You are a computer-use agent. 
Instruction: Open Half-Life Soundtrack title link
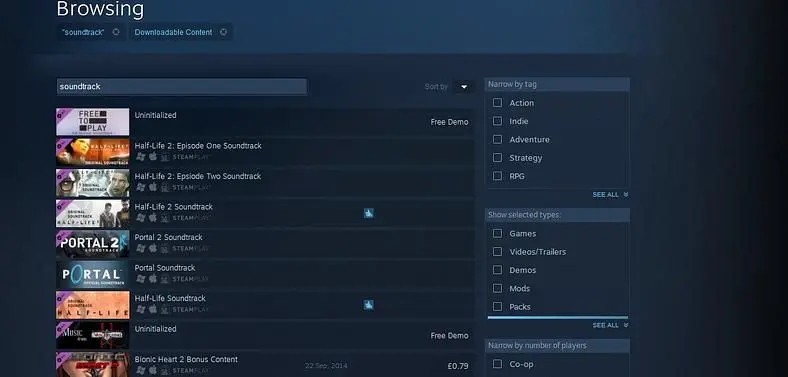coord(170,298)
